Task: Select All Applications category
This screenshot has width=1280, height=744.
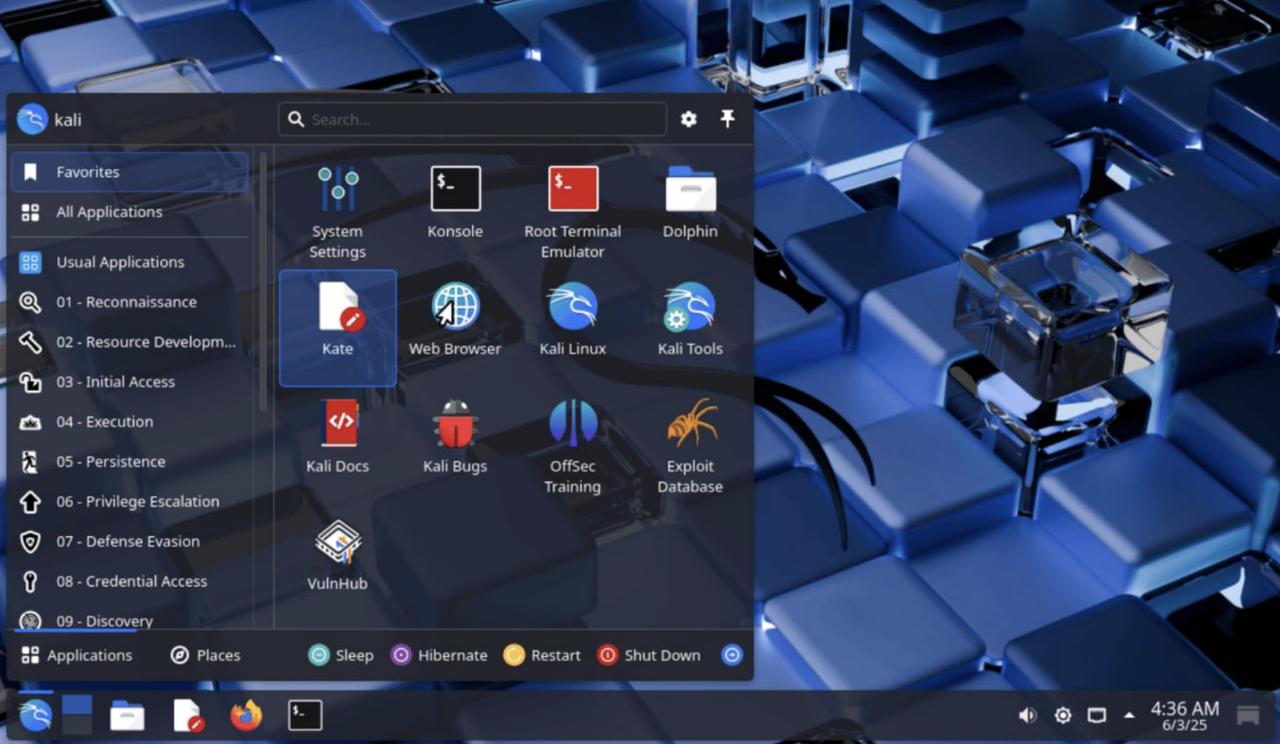Action: (130, 212)
